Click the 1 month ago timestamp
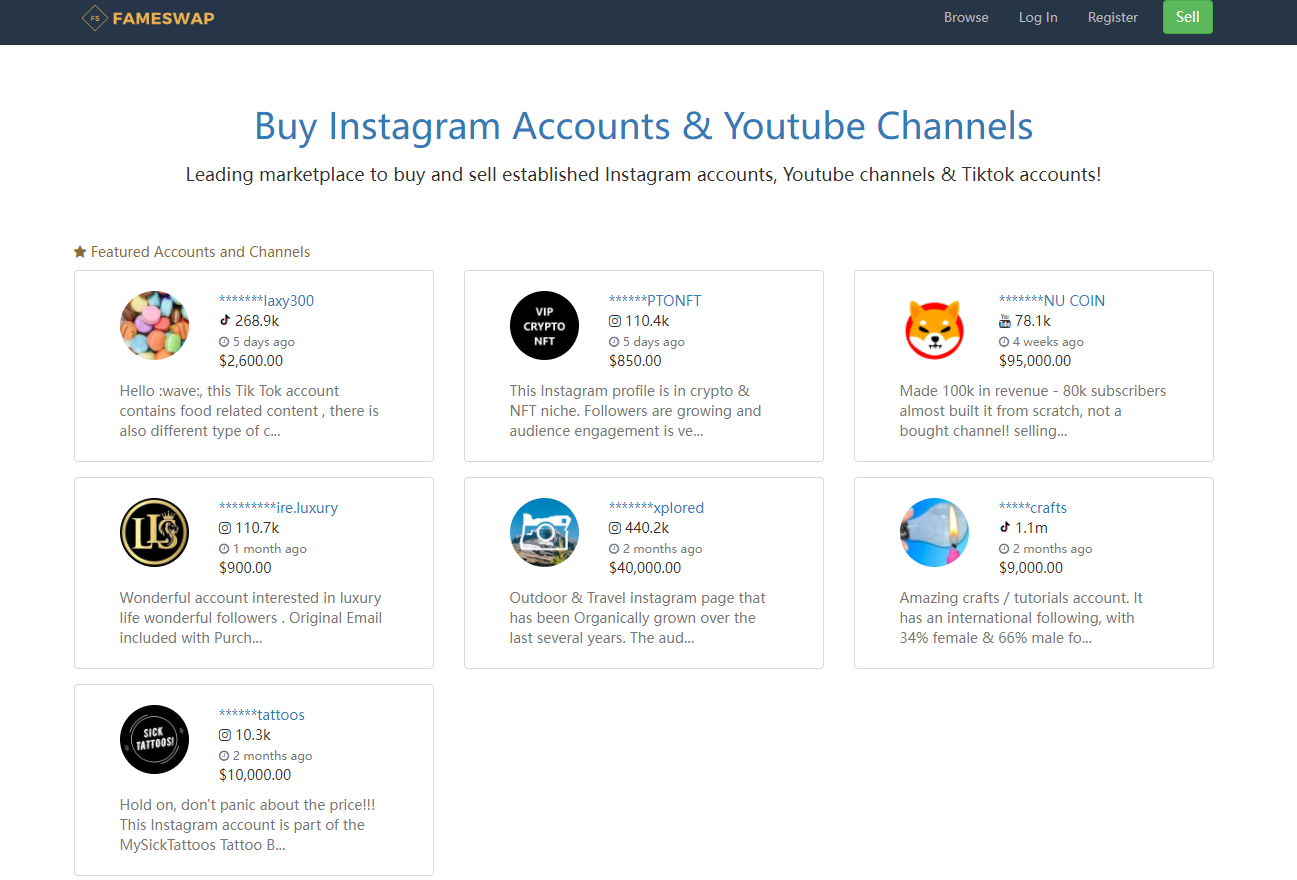This screenshot has height=880, width=1297. 269,549
